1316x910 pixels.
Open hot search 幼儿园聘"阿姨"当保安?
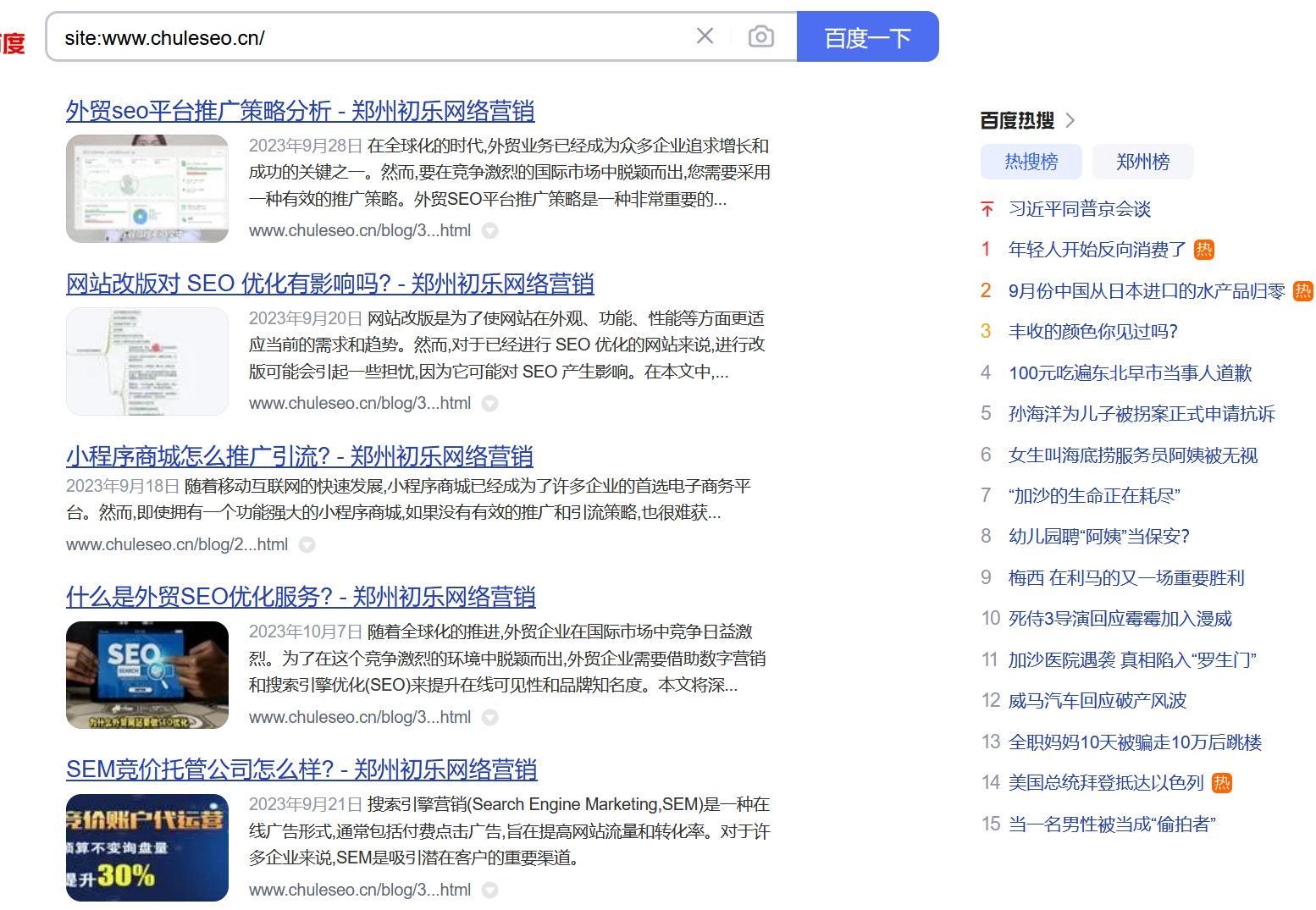pos(1099,537)
